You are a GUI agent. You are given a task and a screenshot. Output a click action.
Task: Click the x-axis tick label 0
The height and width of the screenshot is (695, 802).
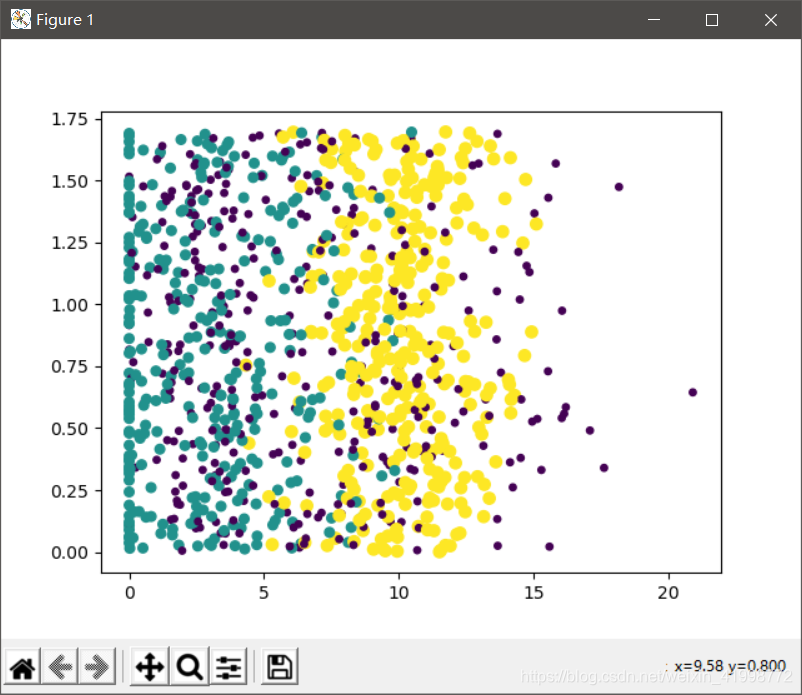(x=130, y=593)
